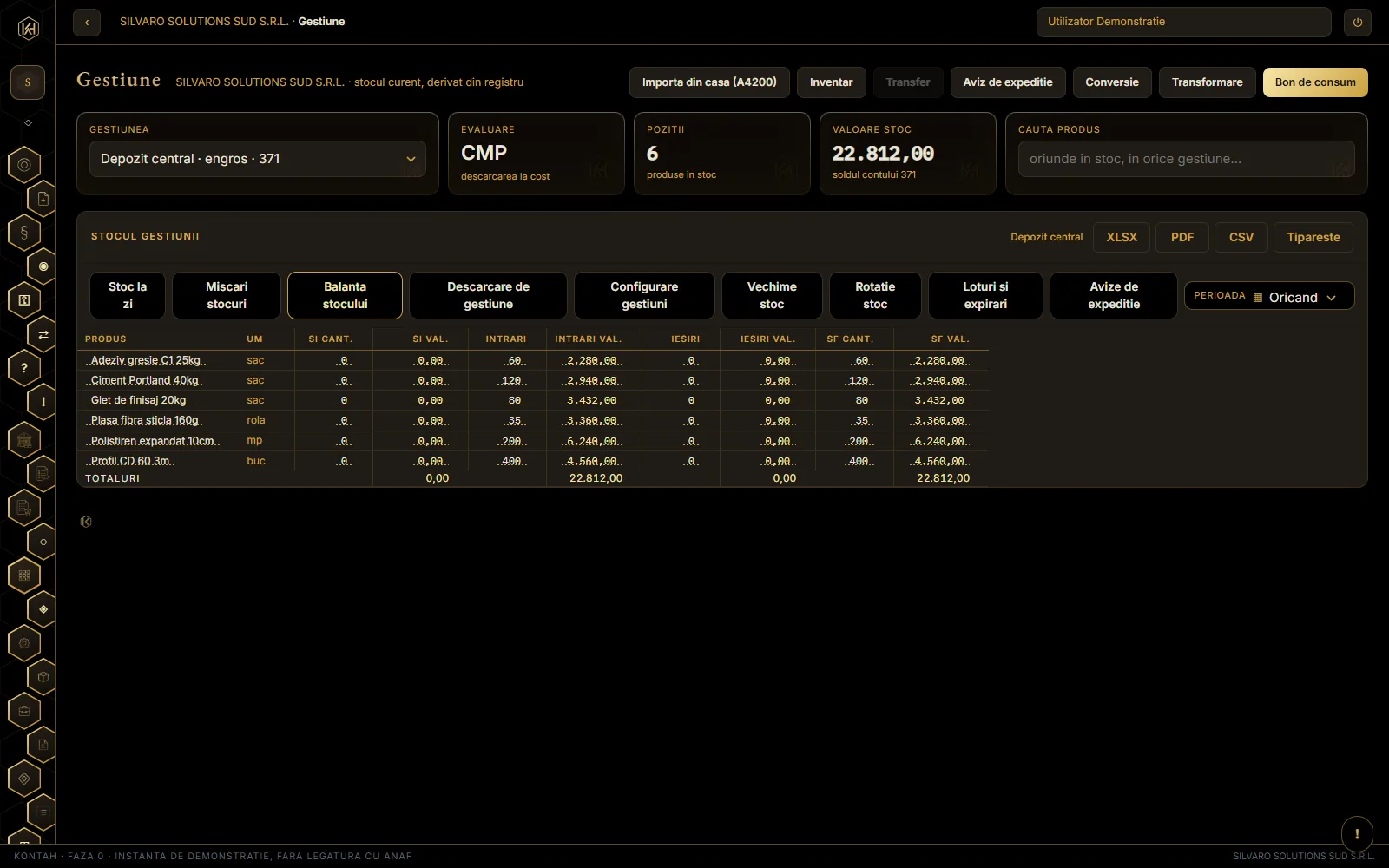Open the Rotatie stoc tab
The width and height of the screenshot is (1389, 868).
[x=875, y=295]
